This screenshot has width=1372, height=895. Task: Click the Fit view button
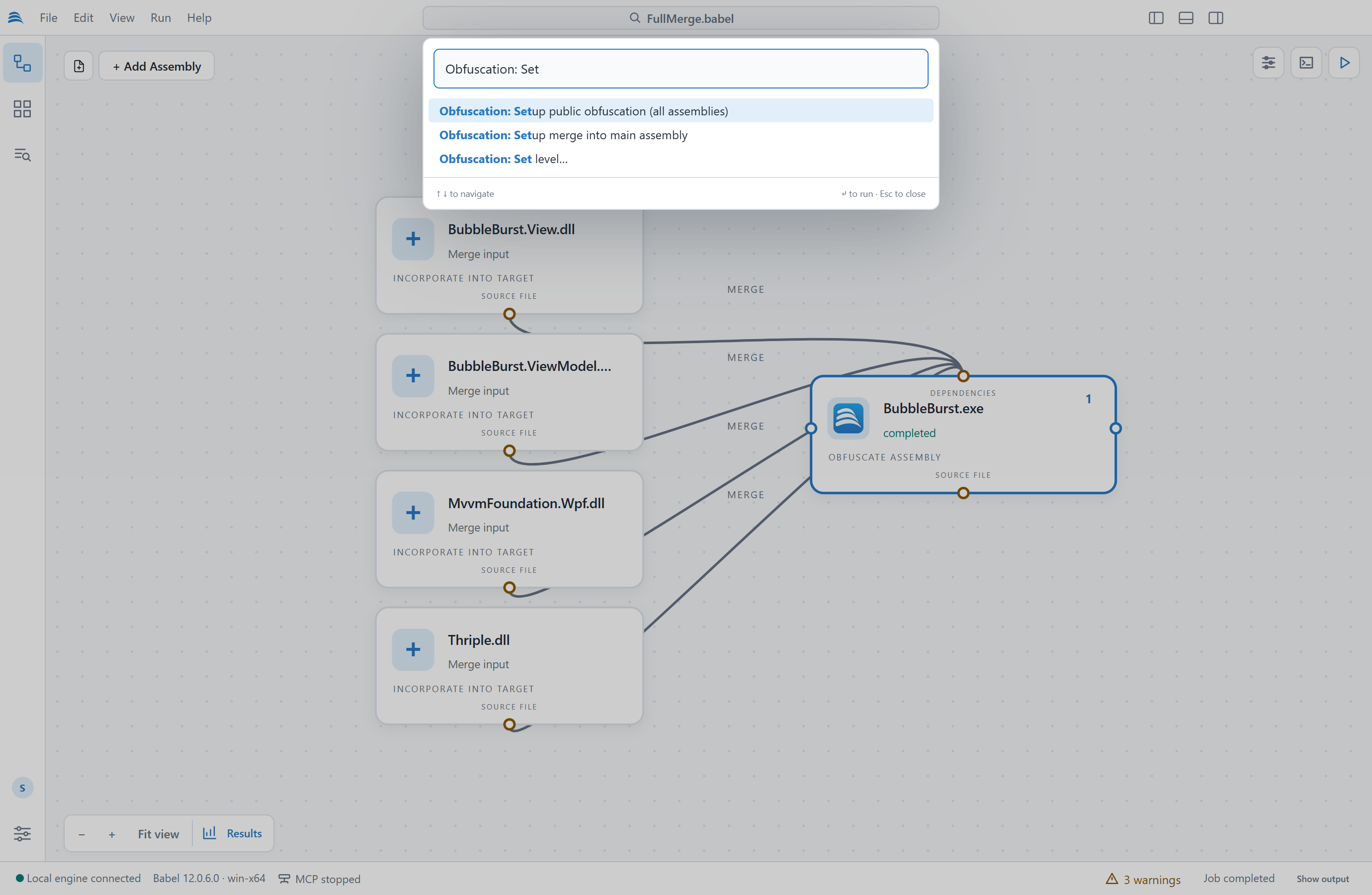(x=158, y=834)
